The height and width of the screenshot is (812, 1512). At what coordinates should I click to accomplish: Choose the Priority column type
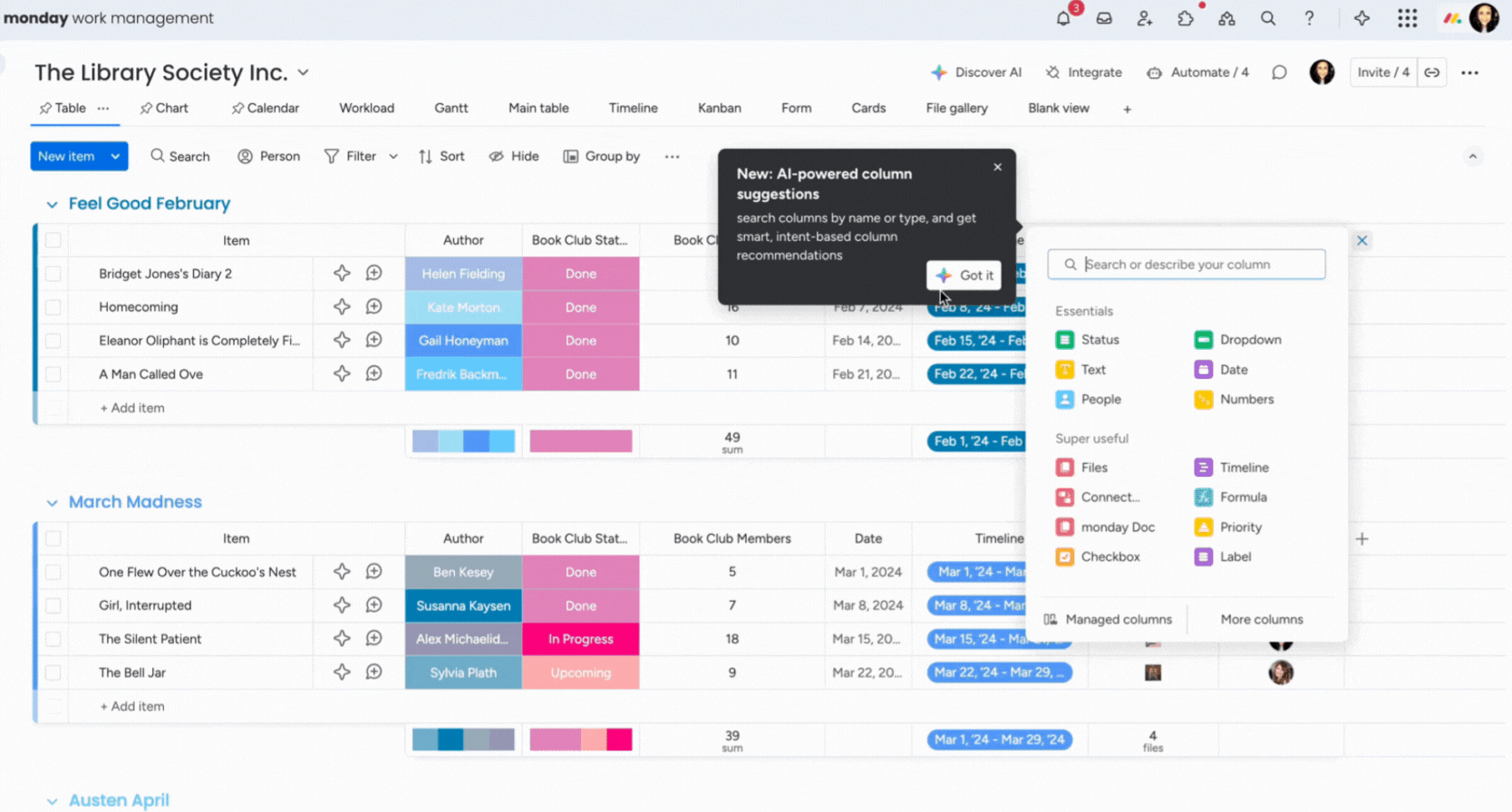click(1227, 527)
